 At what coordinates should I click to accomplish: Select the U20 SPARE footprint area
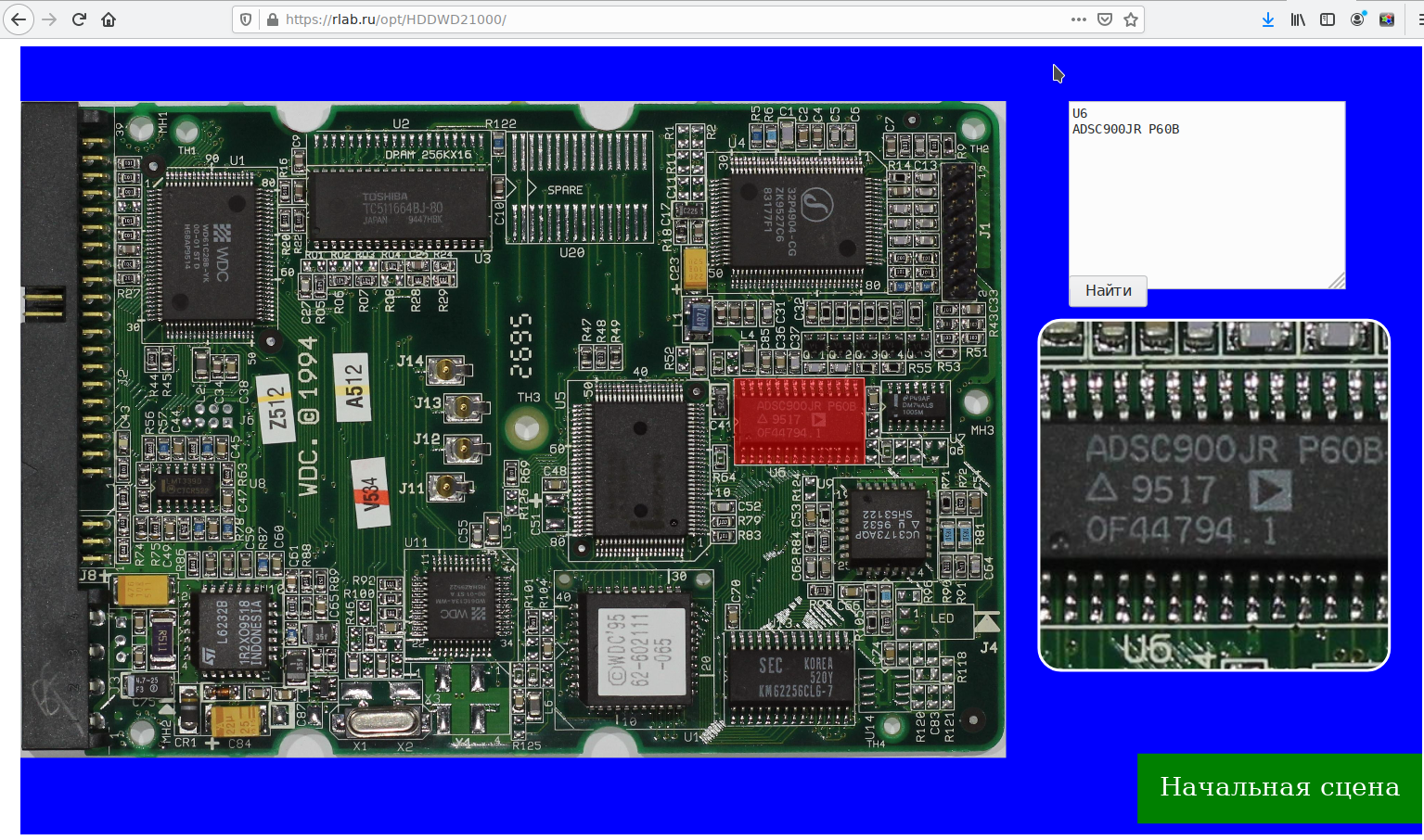[x=578, y=189]
